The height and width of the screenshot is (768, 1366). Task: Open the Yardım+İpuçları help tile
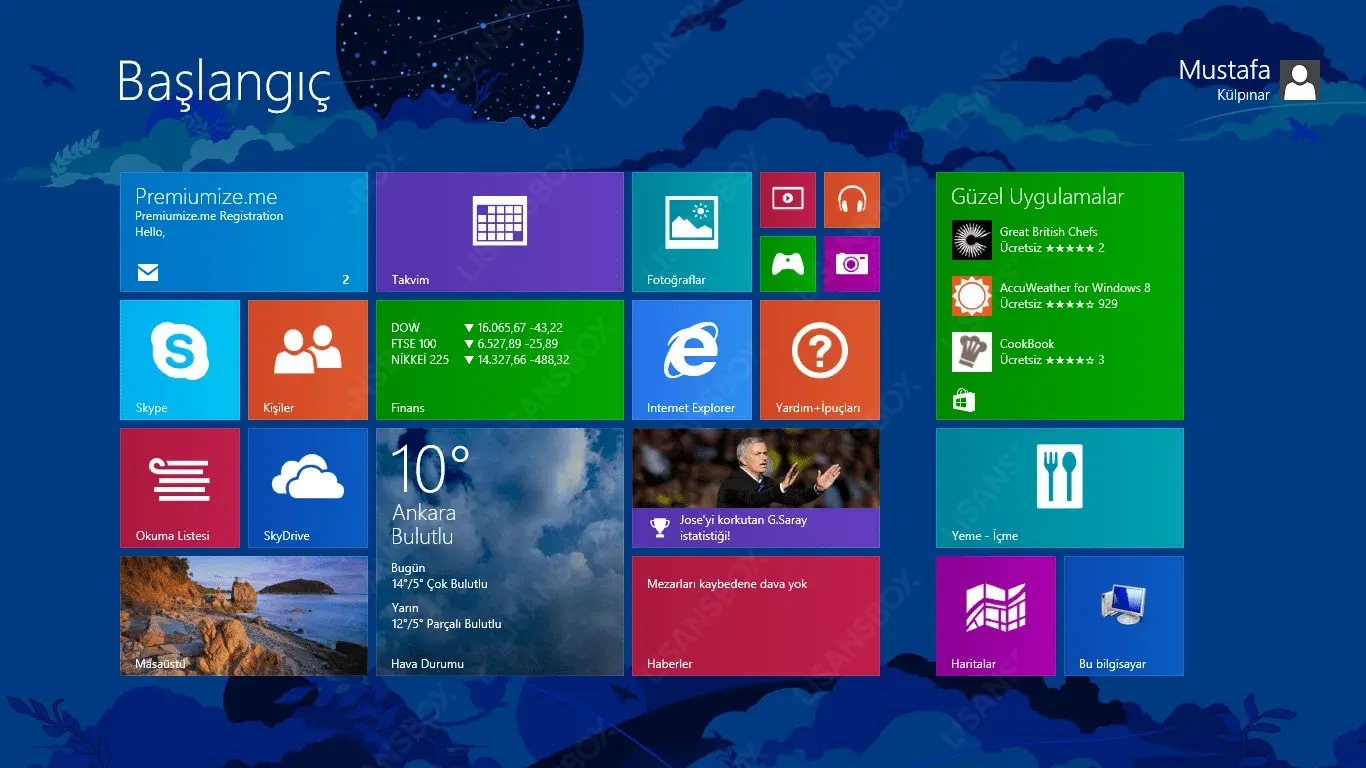(x=820, y=360)
